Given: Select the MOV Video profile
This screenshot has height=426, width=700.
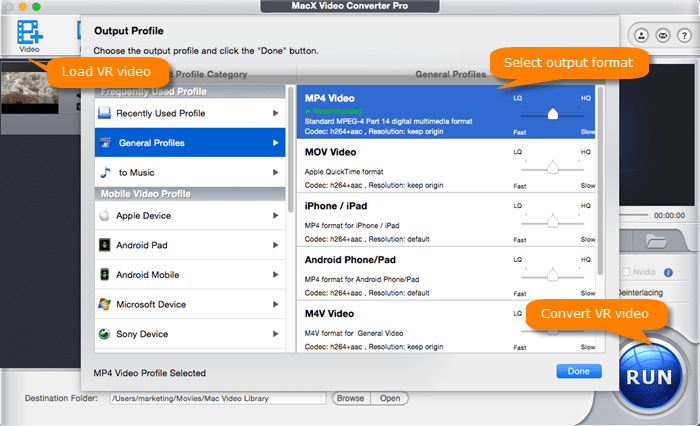Looking at the screenshot, I should pos(446,166).
